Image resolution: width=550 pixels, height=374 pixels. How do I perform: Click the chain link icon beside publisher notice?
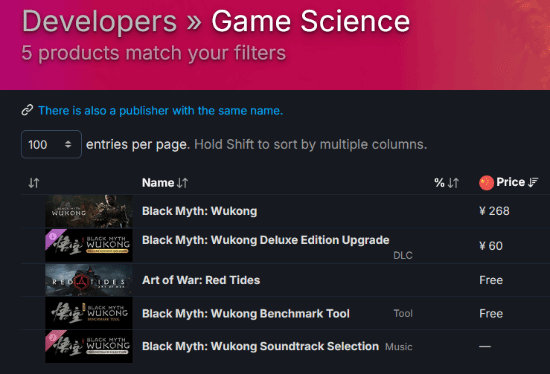coord(27,110)
